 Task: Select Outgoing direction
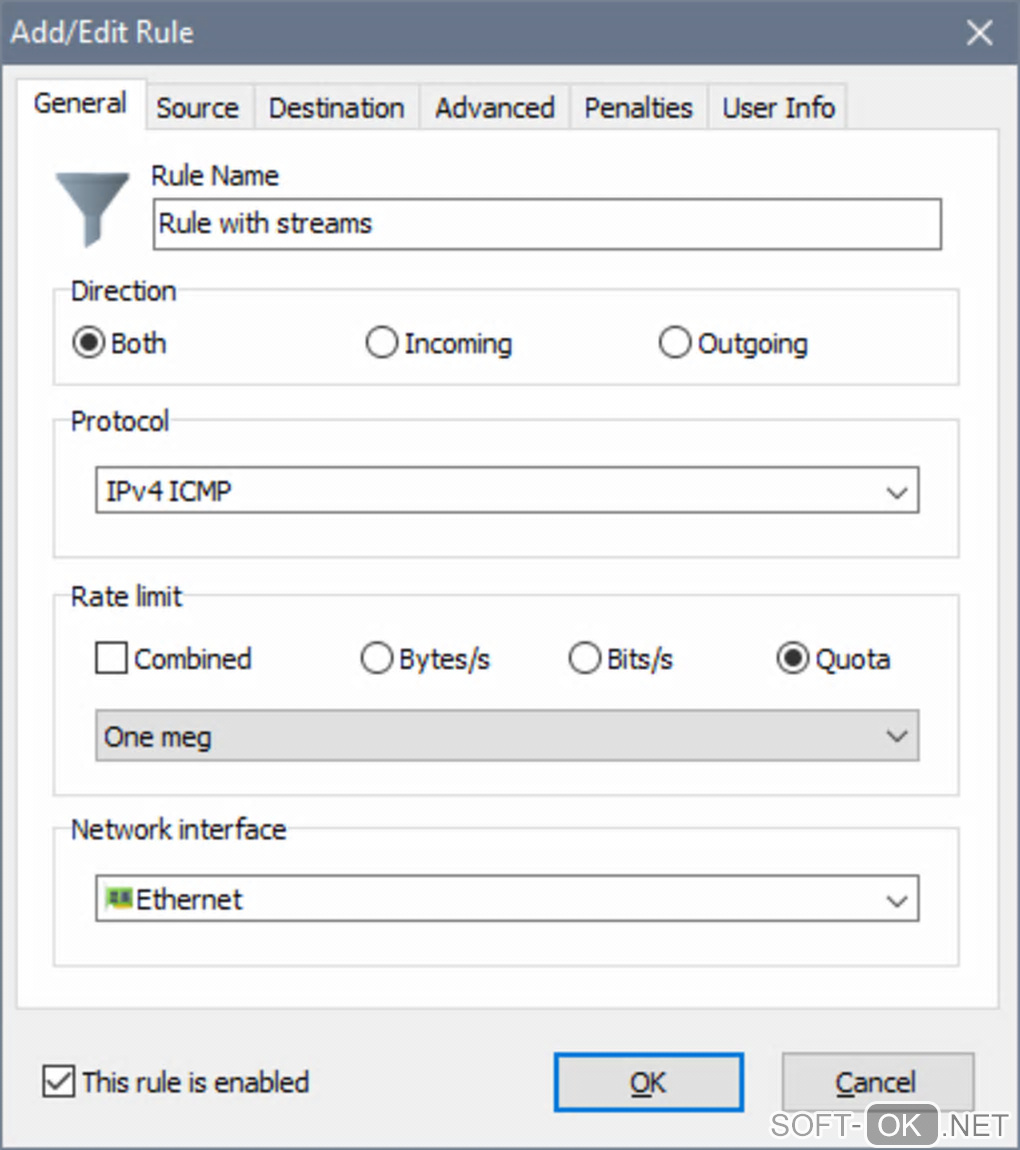point(675,343)
